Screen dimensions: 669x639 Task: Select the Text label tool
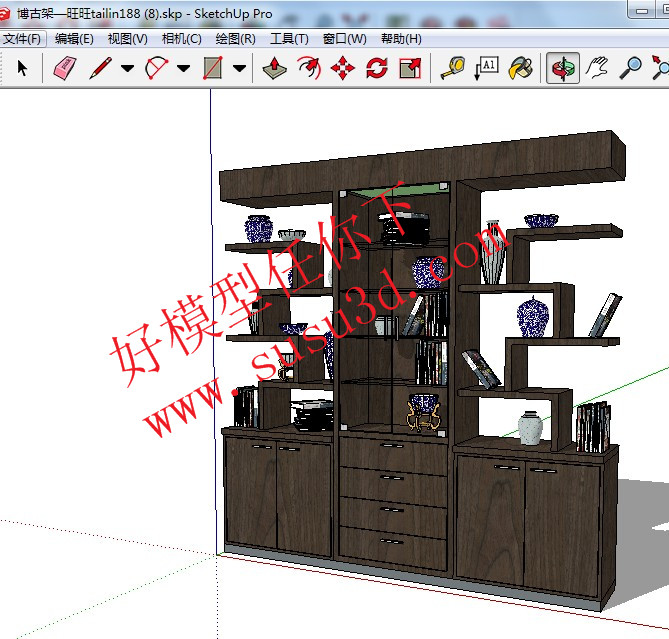pyautogui.click(x=486, y=68)
